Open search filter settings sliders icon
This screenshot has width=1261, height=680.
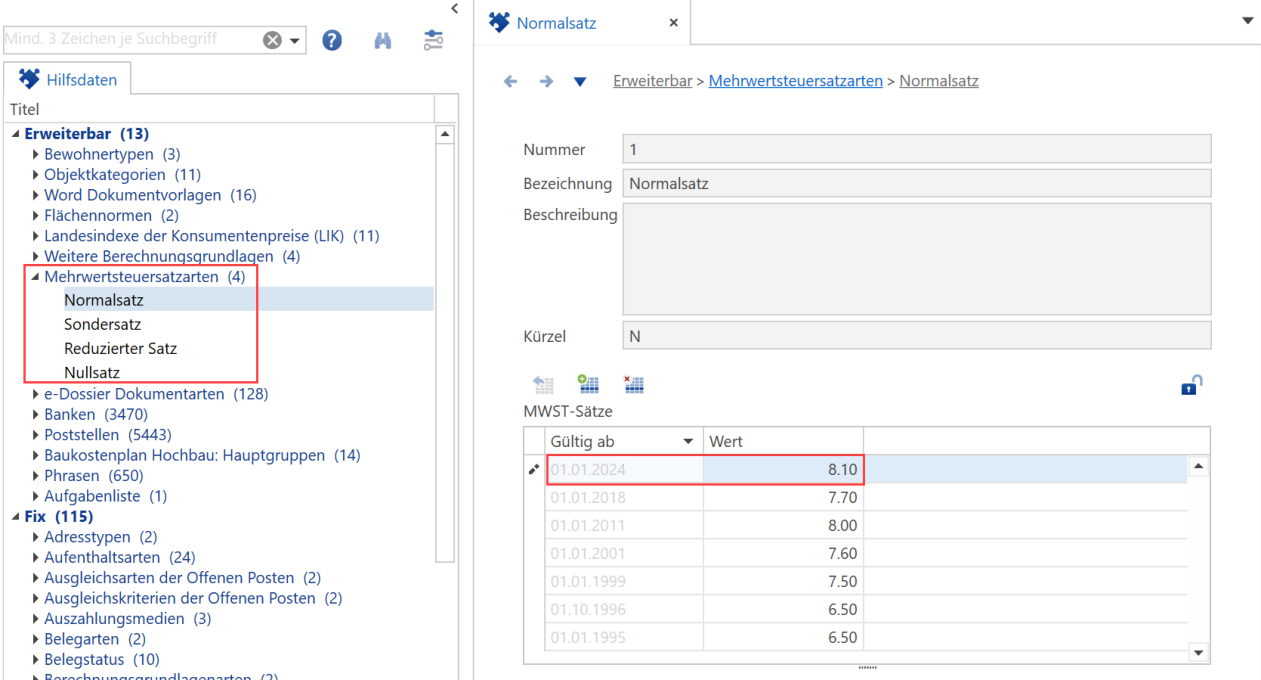(433, 40)
